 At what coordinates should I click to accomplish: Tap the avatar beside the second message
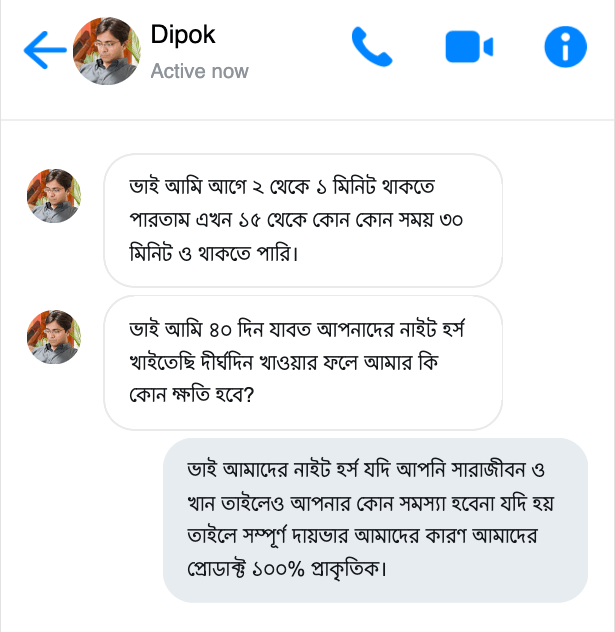54,337
